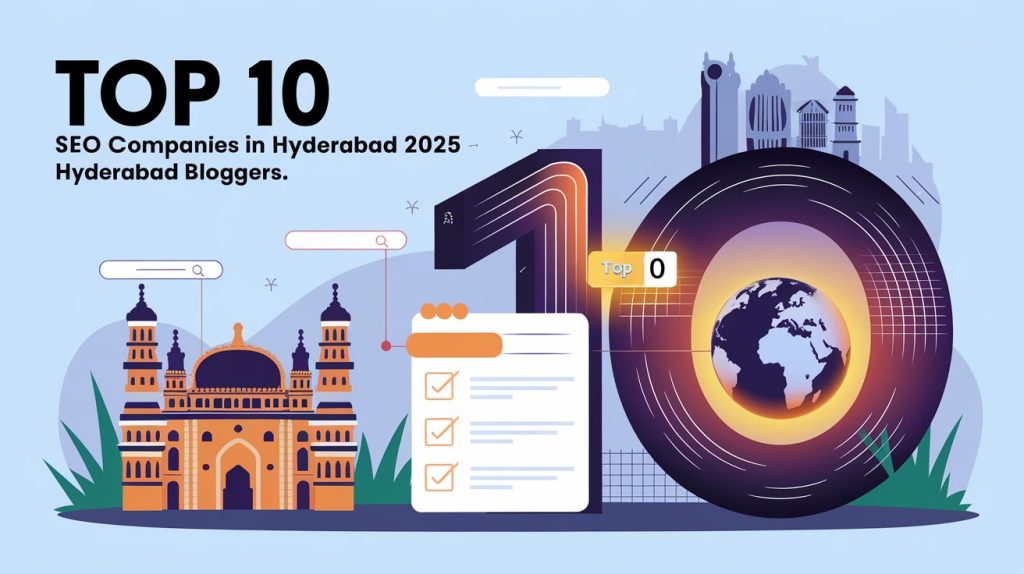The height and width of the screenshot is (574, 1024).
Task: Click the yellow "Top" badge
Action: (616, 268)
